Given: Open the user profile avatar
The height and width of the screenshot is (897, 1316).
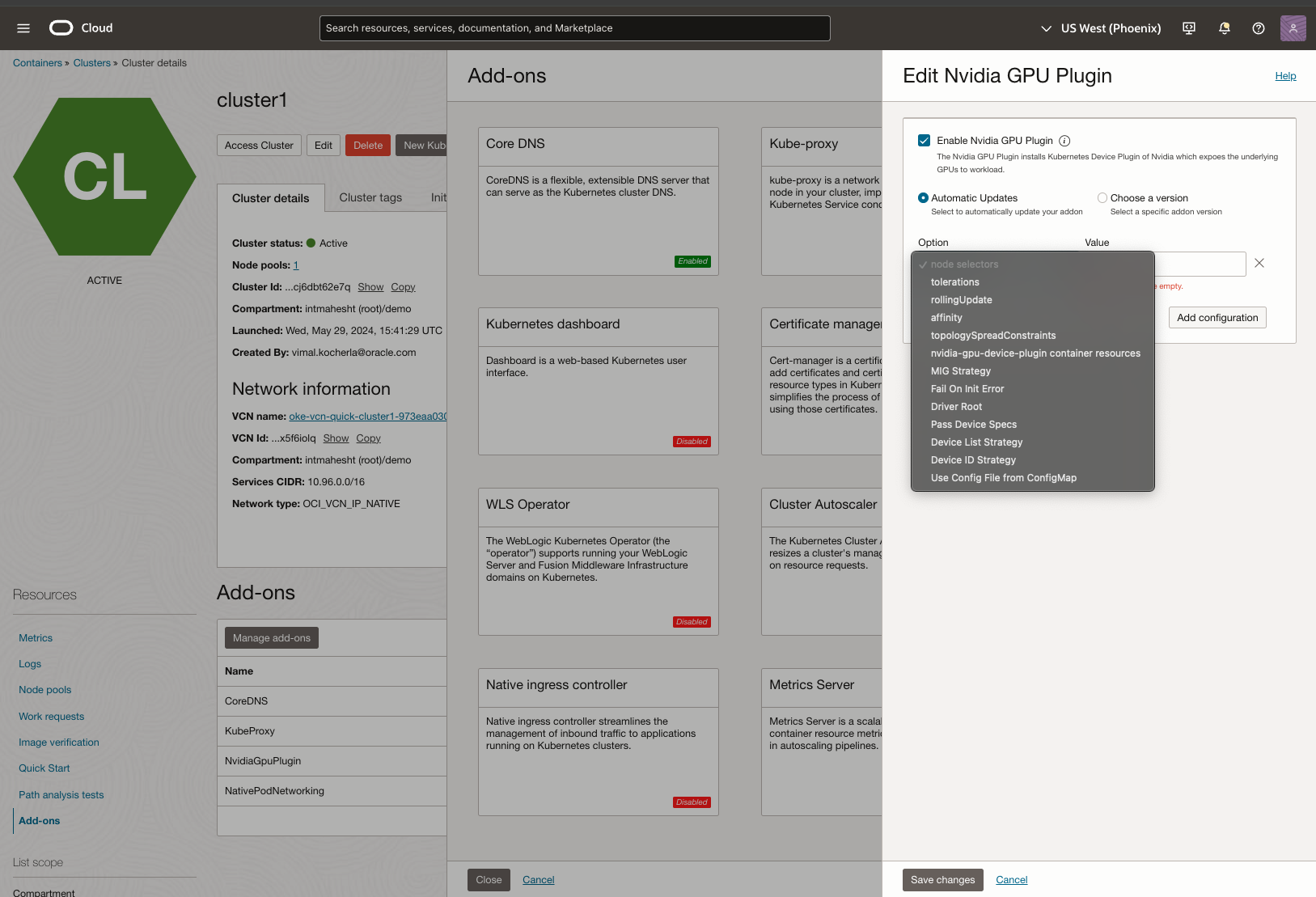Looking at the screenshot, I should click(x=1293, y=28).
